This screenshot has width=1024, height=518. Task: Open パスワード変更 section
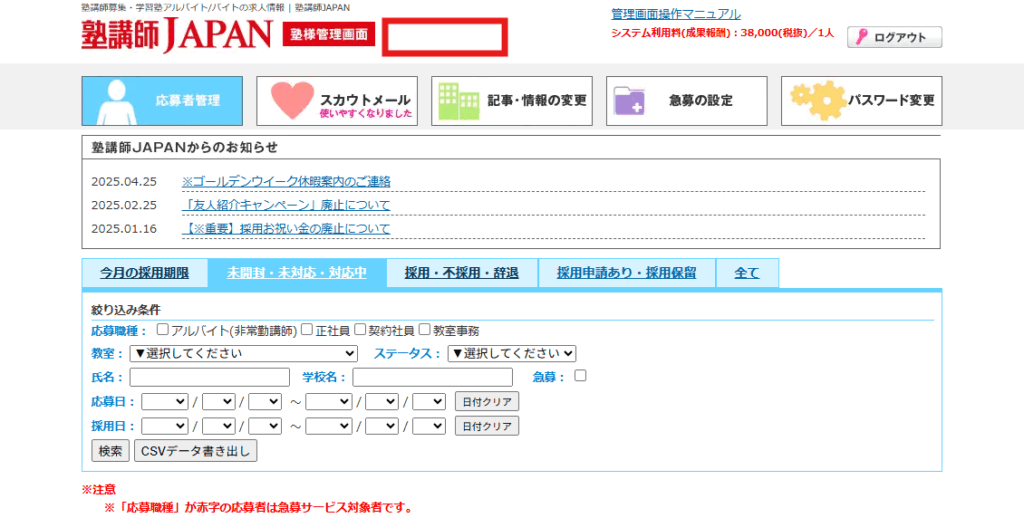[x=861, y=101]
